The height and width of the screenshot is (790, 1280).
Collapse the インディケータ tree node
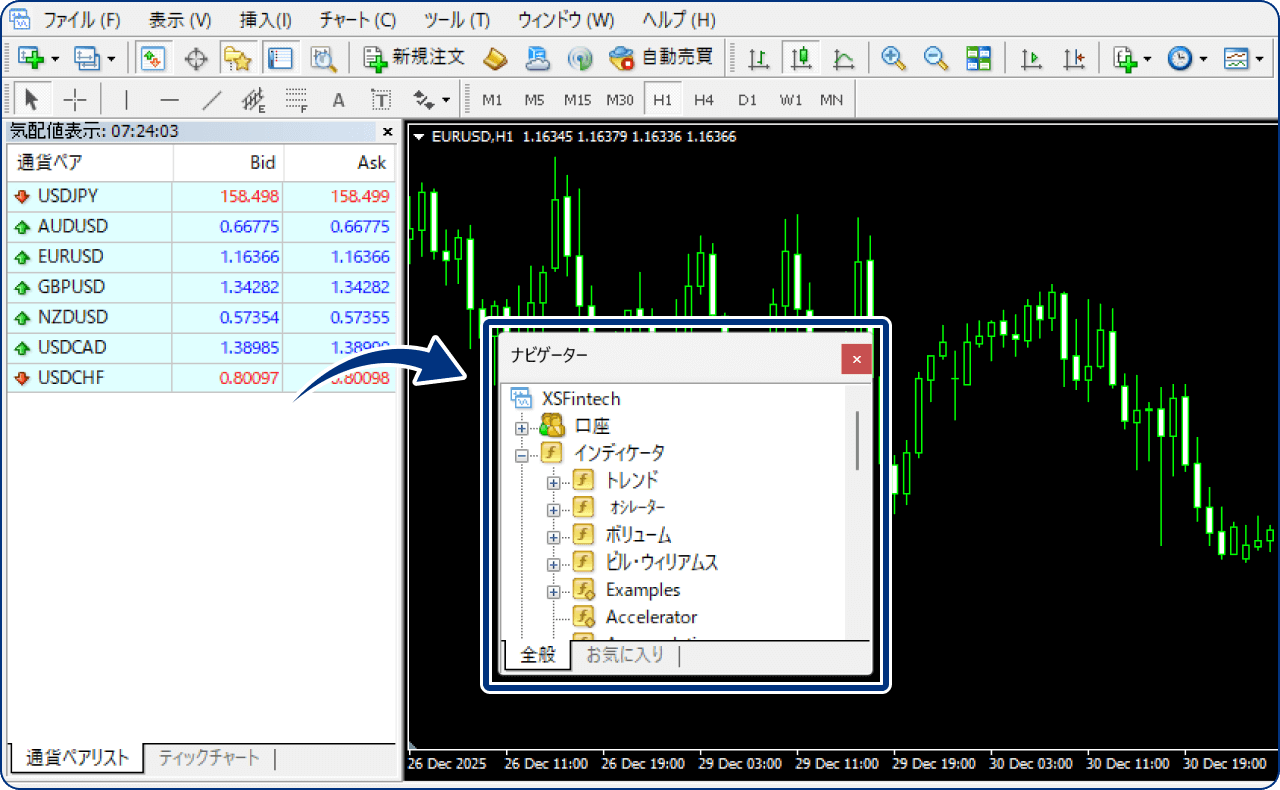click(x=520, y=455)
